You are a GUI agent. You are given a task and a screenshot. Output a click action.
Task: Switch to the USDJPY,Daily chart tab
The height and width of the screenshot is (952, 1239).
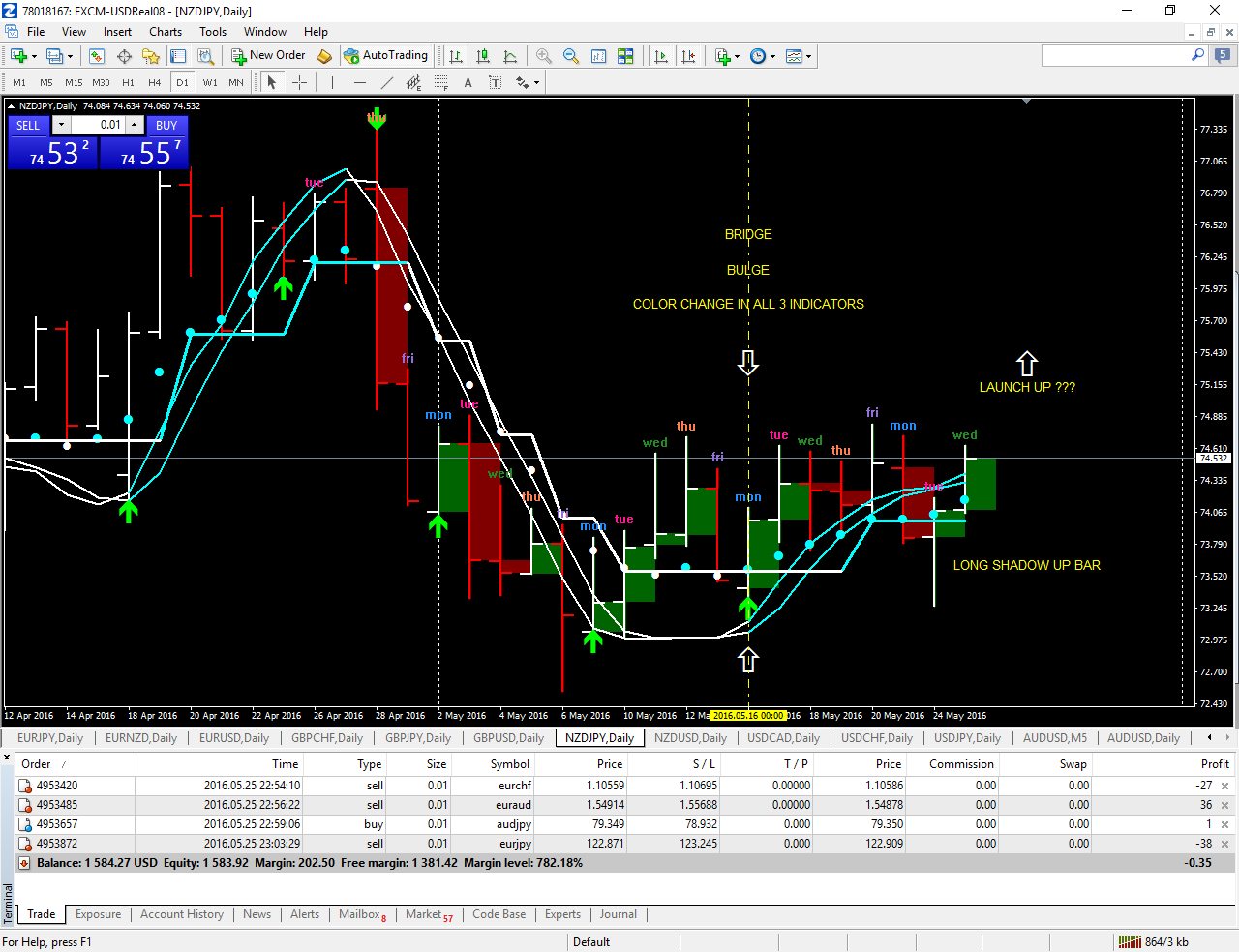click(967, 737)
